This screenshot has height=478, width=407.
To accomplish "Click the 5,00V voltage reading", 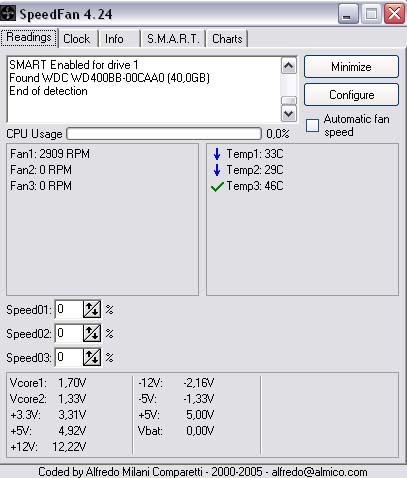I will tap(200, 415).
